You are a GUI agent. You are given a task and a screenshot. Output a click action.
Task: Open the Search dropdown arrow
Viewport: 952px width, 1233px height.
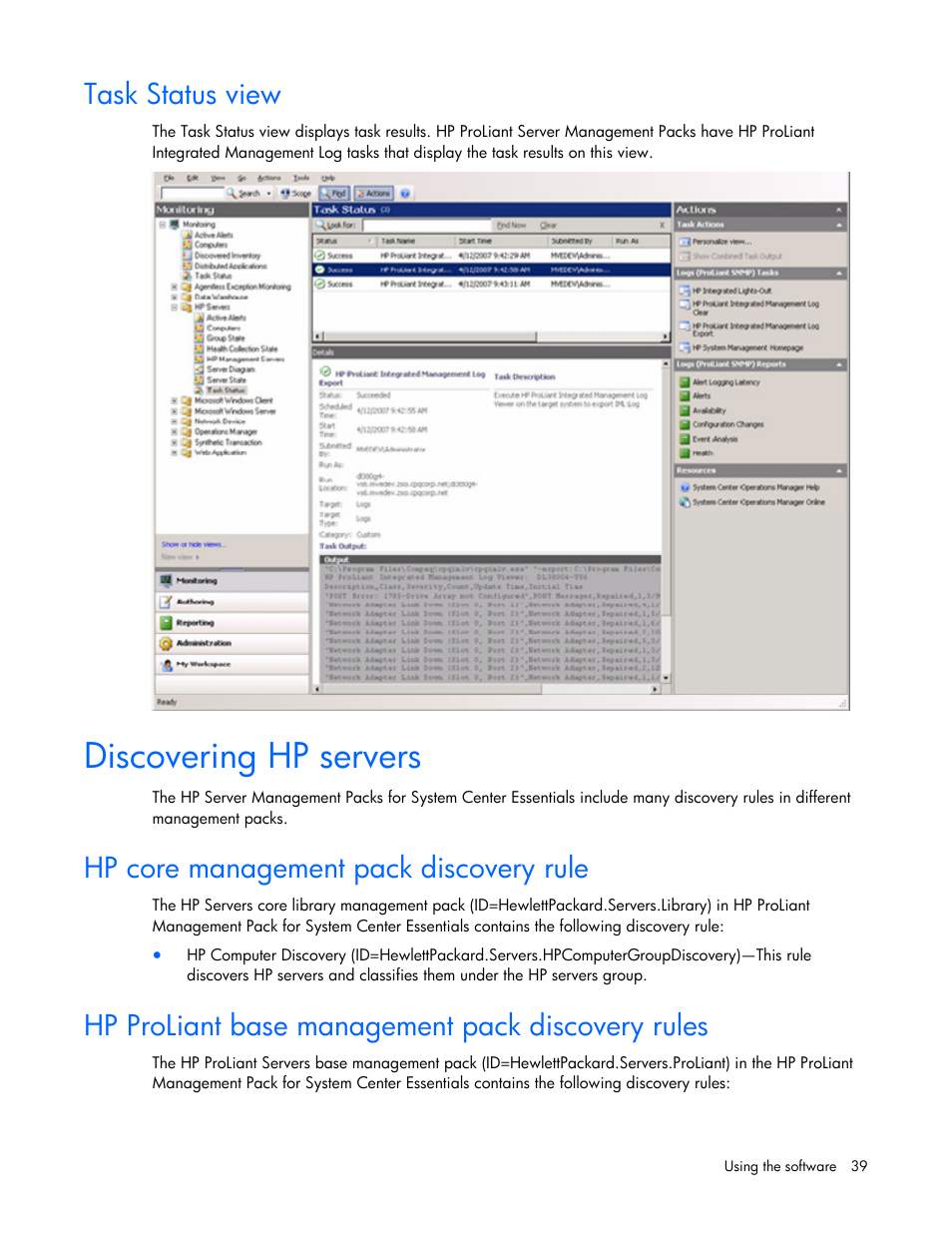coord(268,194)
